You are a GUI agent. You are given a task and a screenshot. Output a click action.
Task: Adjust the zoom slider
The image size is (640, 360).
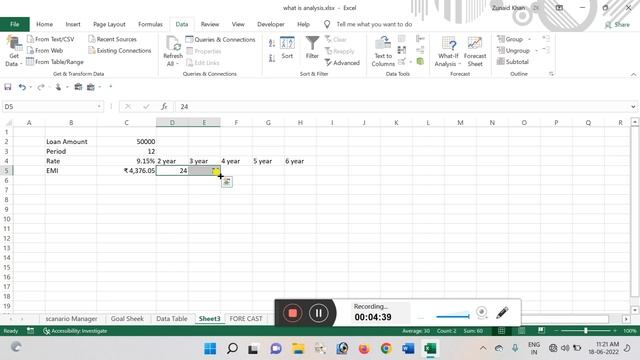point(586,331)
